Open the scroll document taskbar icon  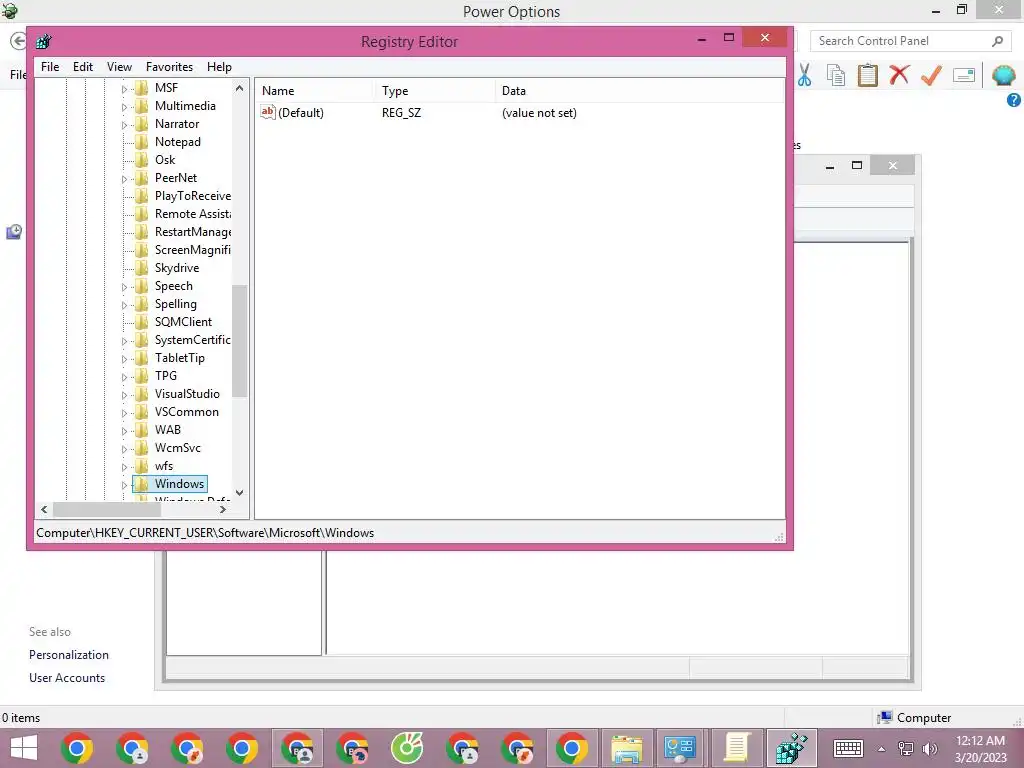point(737,748)
